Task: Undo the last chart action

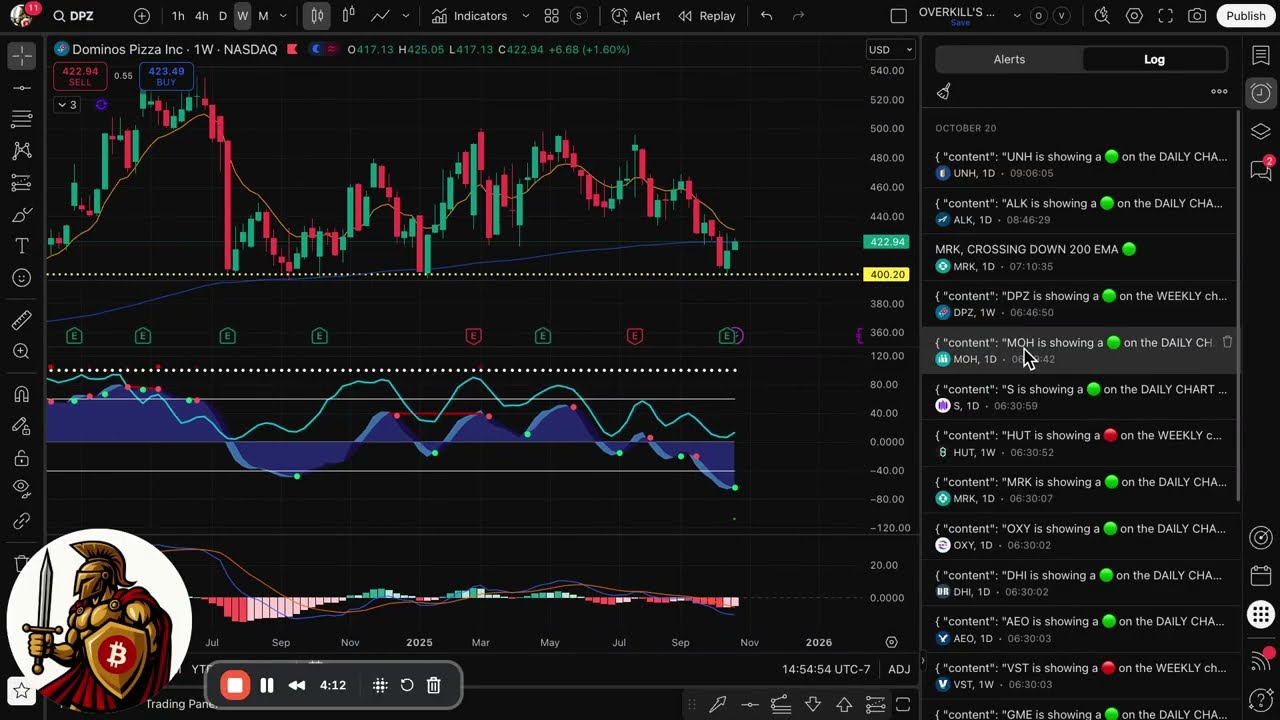Action: pyautogui.click(x=766, y=16)
